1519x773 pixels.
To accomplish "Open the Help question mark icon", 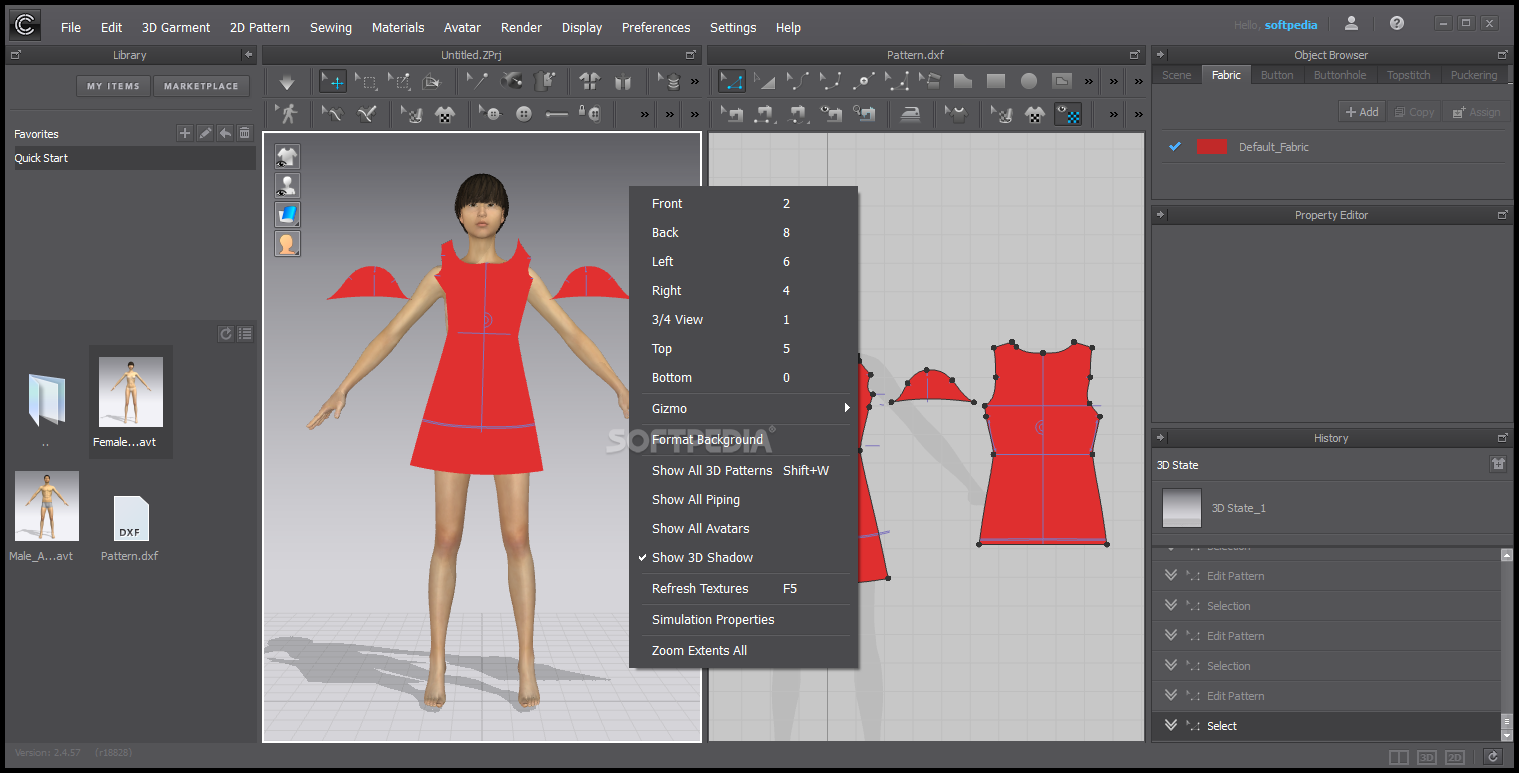I will (1397, 23).
